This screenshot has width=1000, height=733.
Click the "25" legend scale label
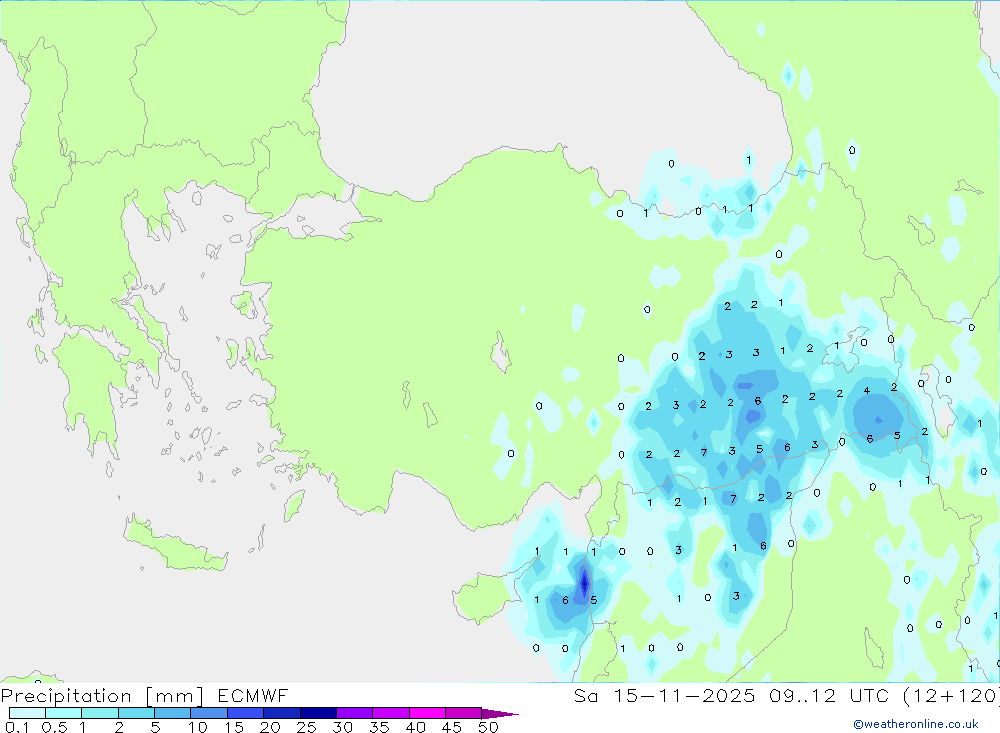coord(307,727)
